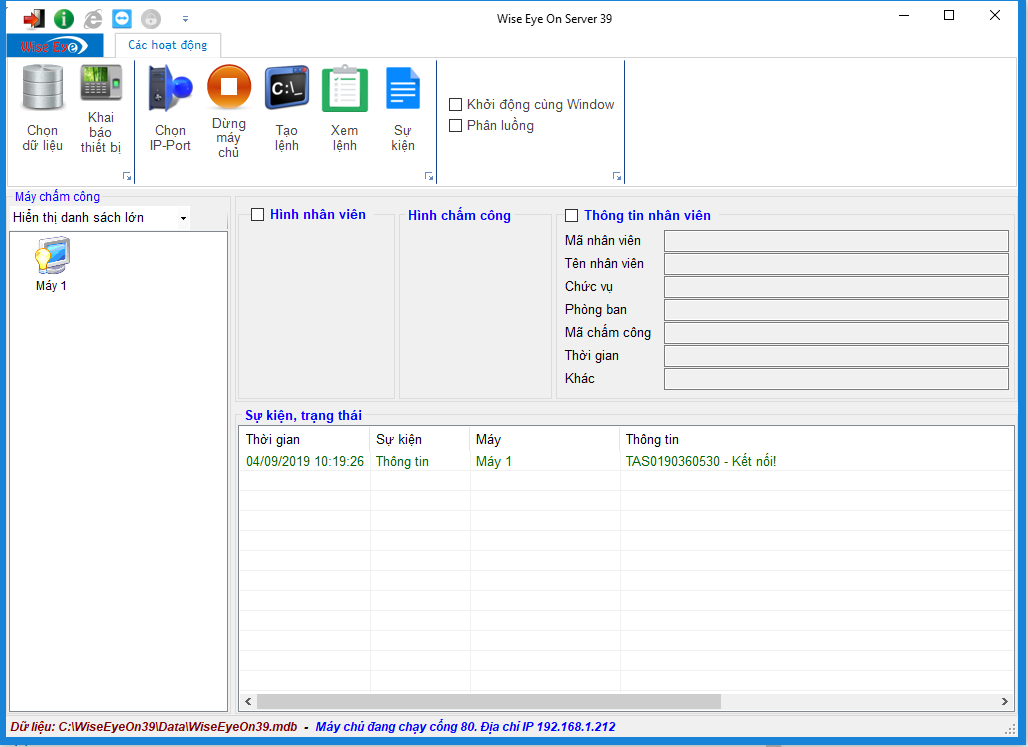Image resolution: width=1028 pixels, height=747 pixels.
Task: Click the Wise Eye application menu
Action: point(54,45)
